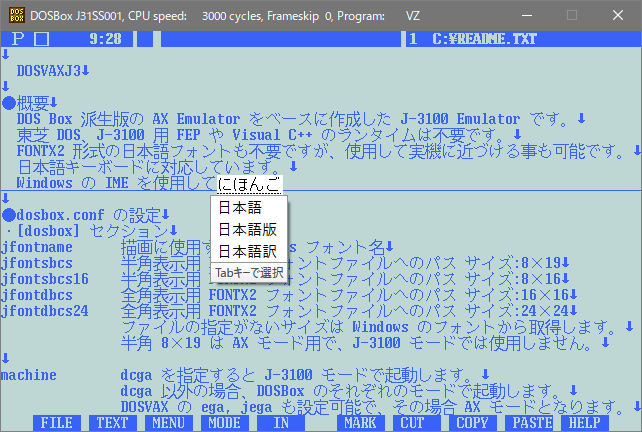The width and height of the screenshot is (642, 432).
Task: Click the '[dosbox] セクション' line
Action: (92, 231)
